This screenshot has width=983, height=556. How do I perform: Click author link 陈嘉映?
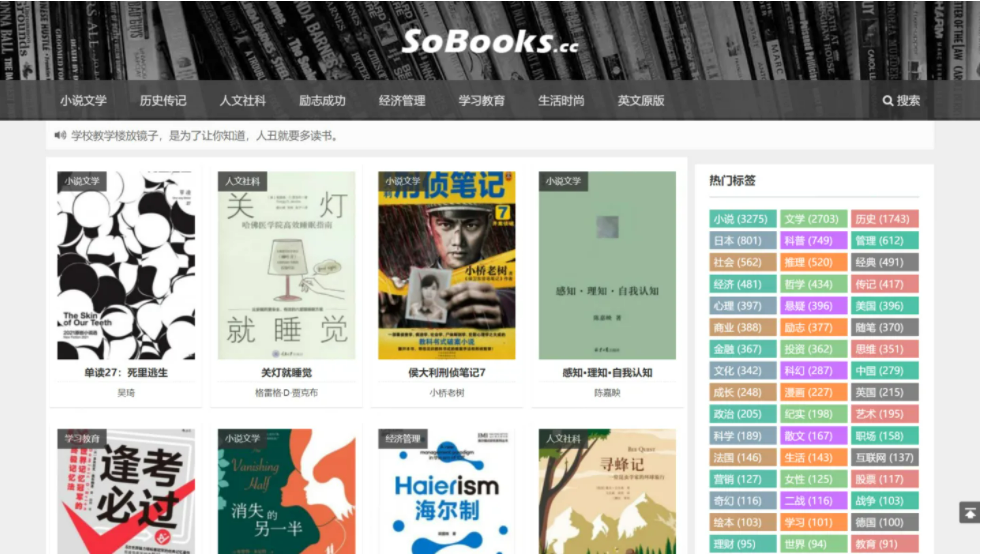click(x=607, y=393)
